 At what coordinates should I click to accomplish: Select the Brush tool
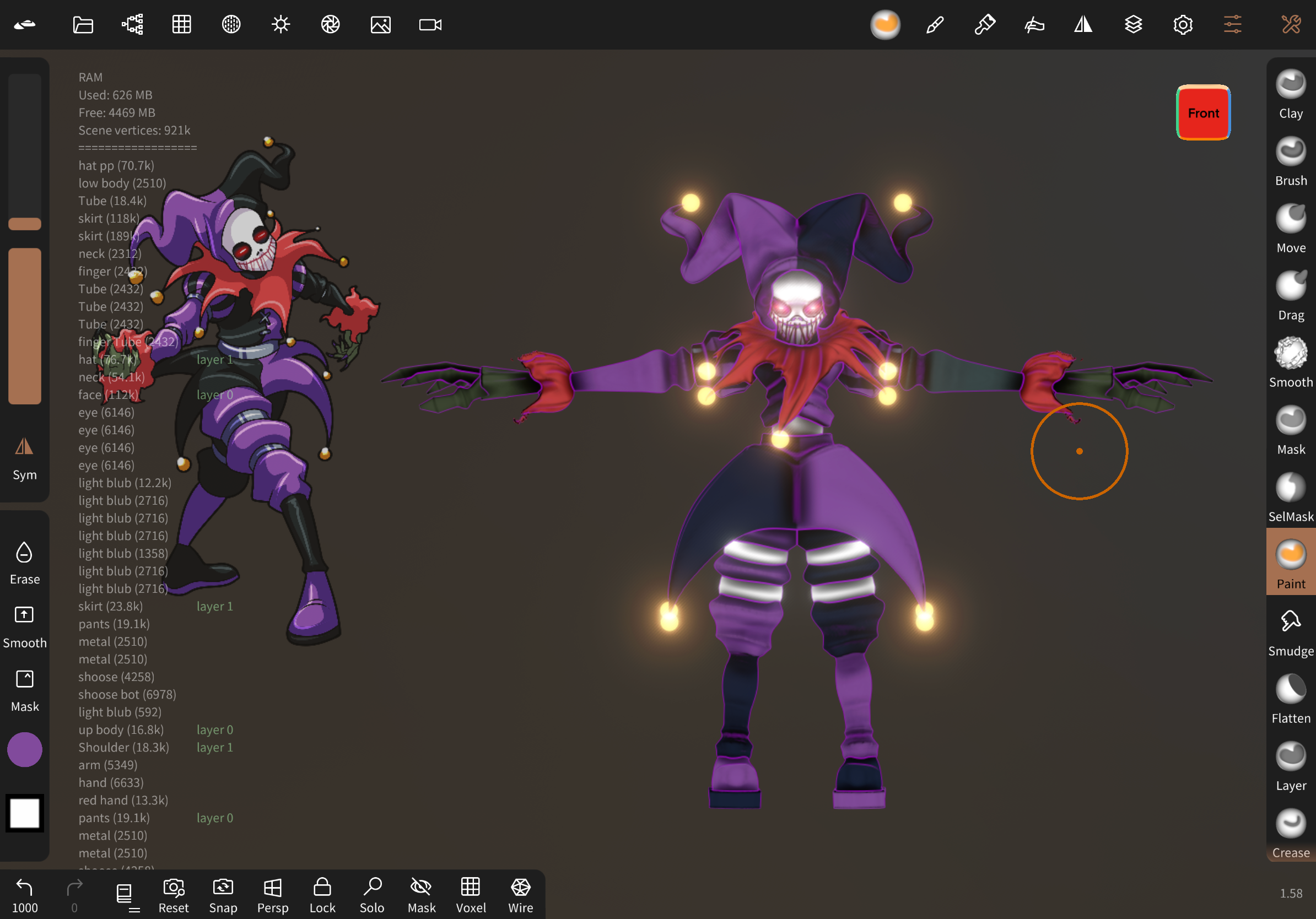pyautogui.click(x=1291, y=161)
